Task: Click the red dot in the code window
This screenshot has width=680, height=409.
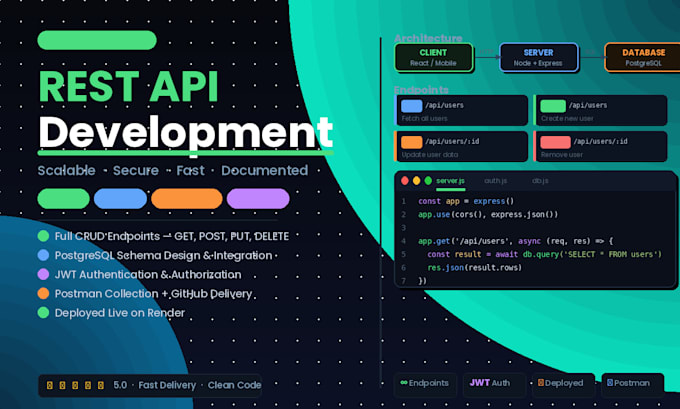Action: coord(405,181)
